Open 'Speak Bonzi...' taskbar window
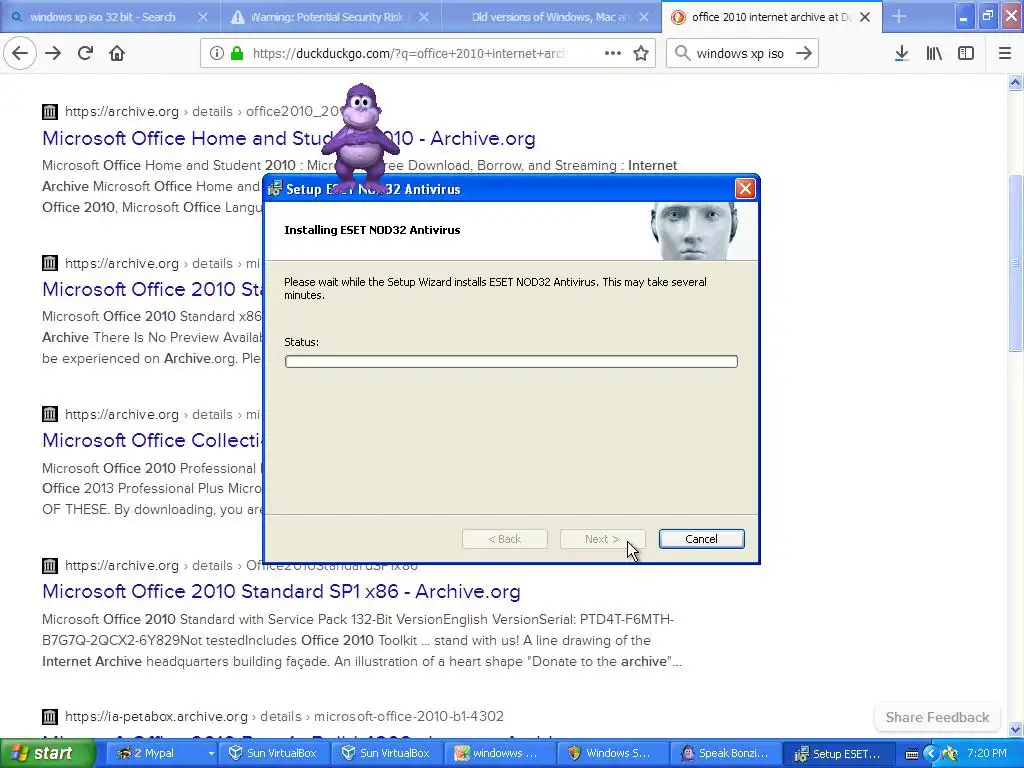 (x=728, y=753)
